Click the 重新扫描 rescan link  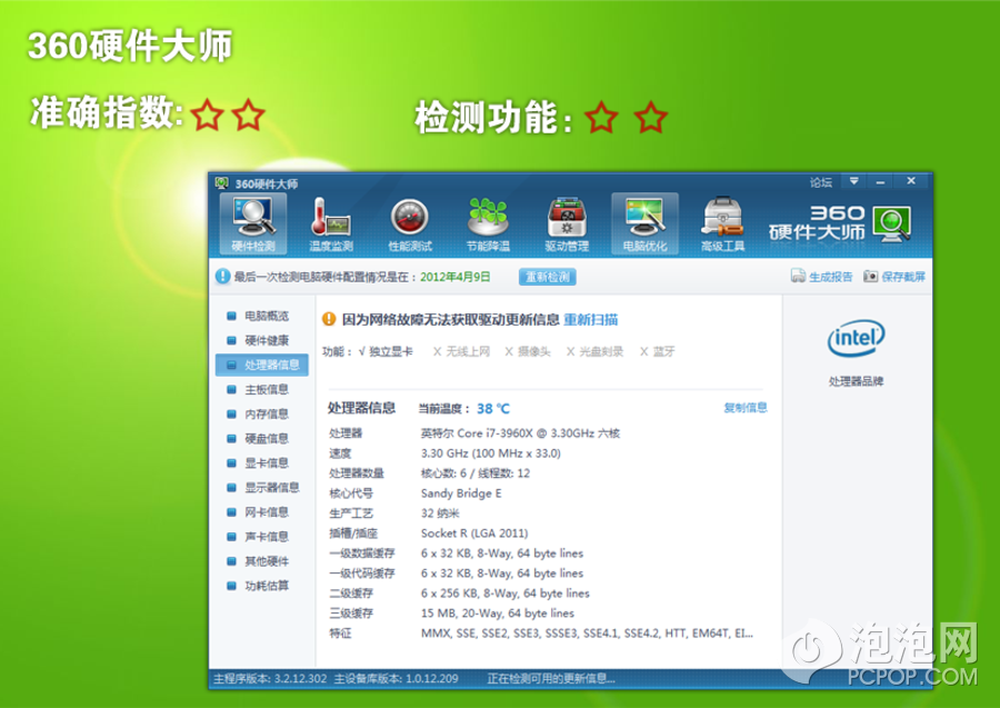591,320
